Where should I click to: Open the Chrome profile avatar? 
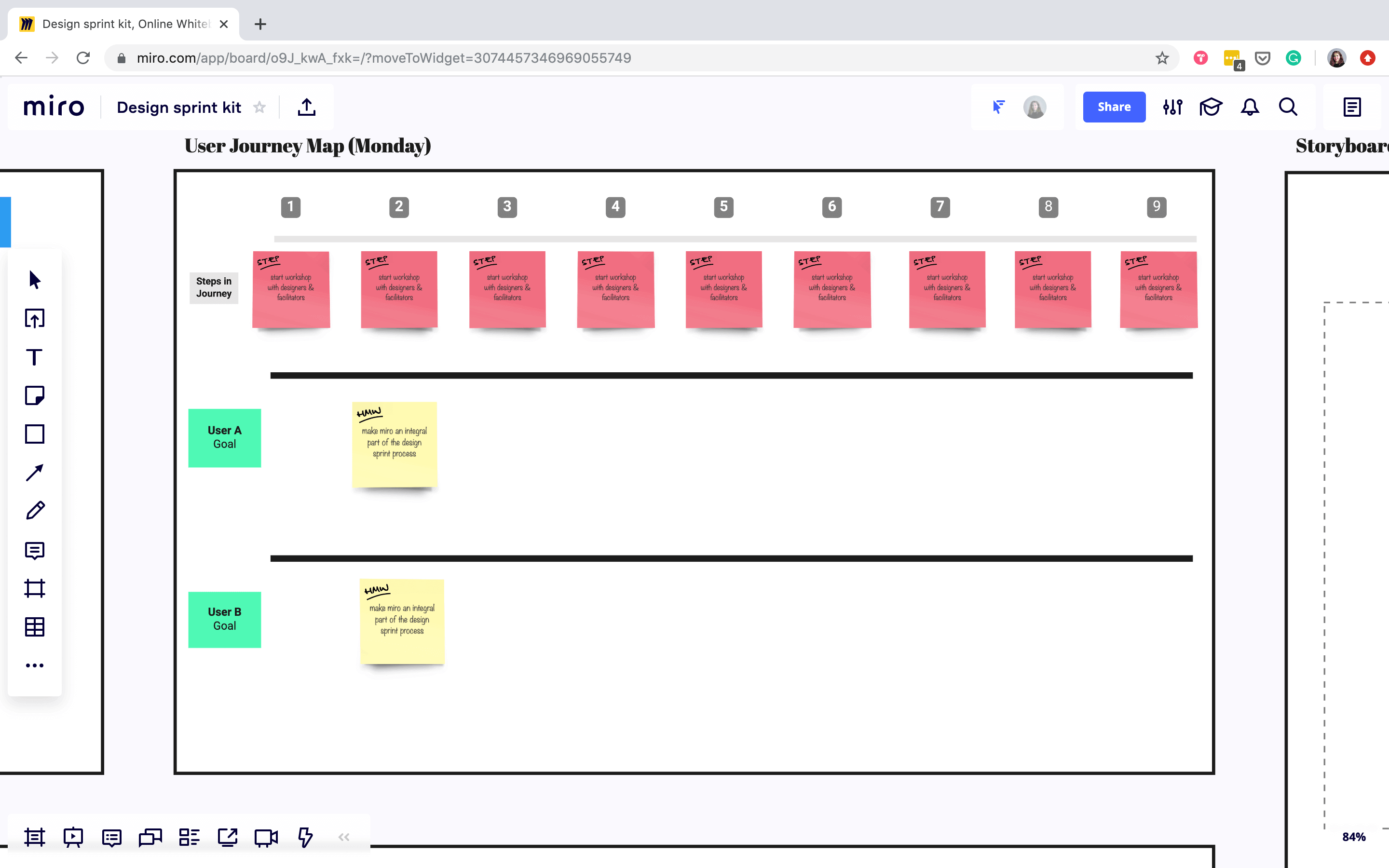1337,58
